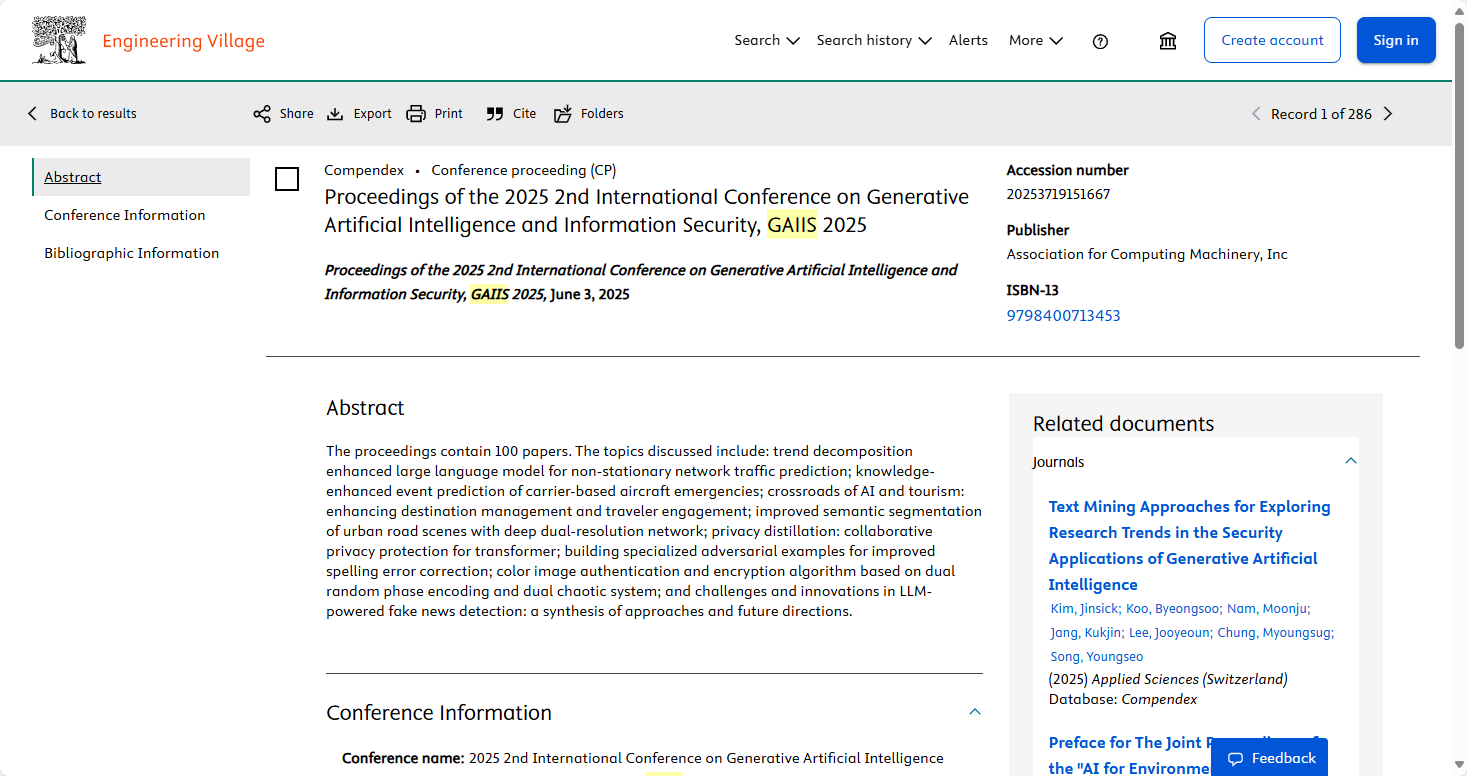
Task: Expand the Search history dropdown
Action: (873, 41)
